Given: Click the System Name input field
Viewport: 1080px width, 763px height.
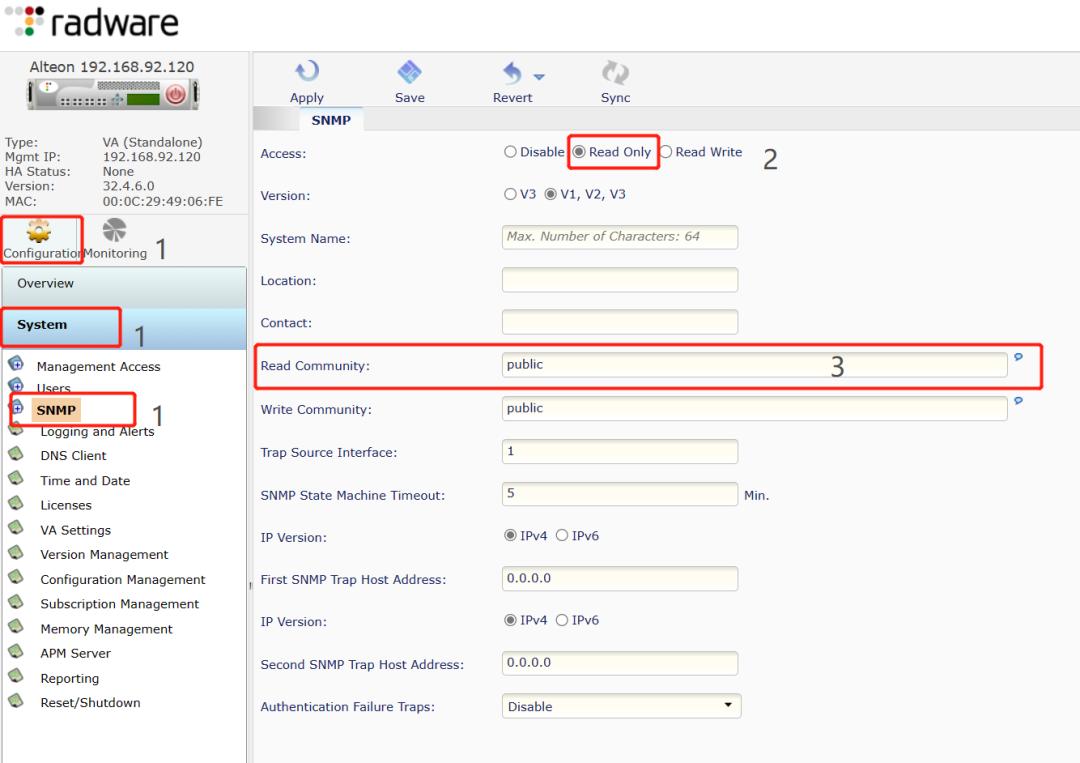Looking at the screenshot, I should (x=619, y=237).
